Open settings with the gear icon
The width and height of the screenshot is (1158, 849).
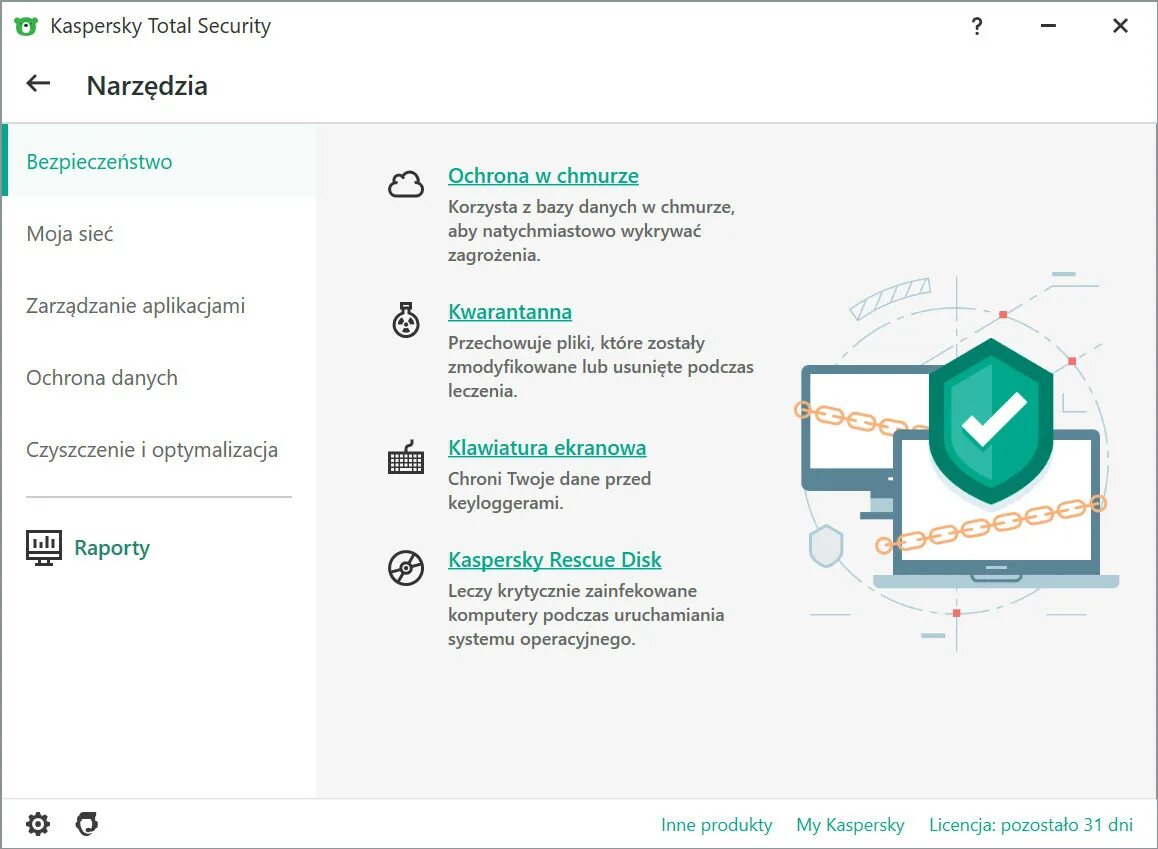(38, 824)
